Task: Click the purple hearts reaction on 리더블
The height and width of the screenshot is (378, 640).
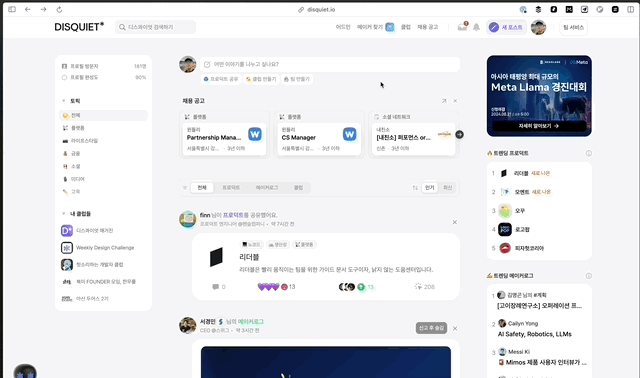Action: click(268, 287)
